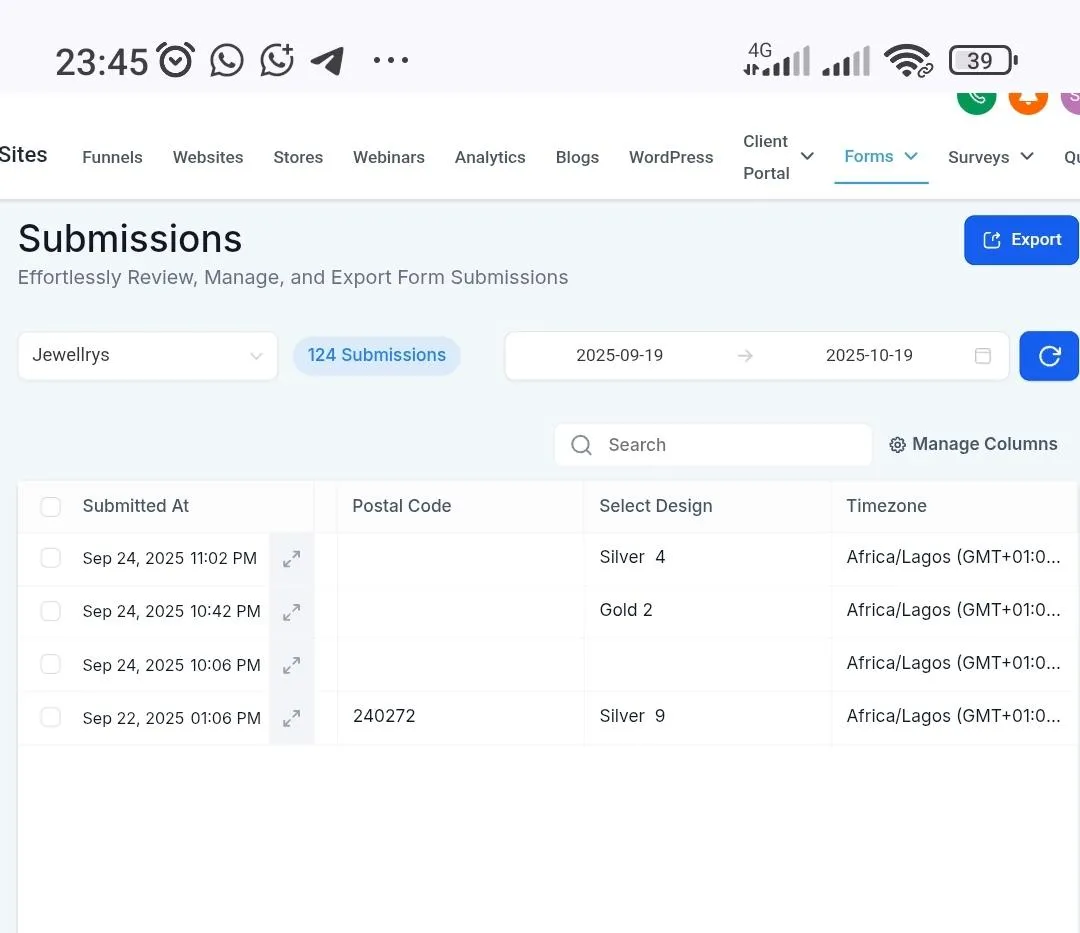Open the WordPress tab
This screenshot has width=1080, height=933.
pyautogui.click(x=671, y=157)
